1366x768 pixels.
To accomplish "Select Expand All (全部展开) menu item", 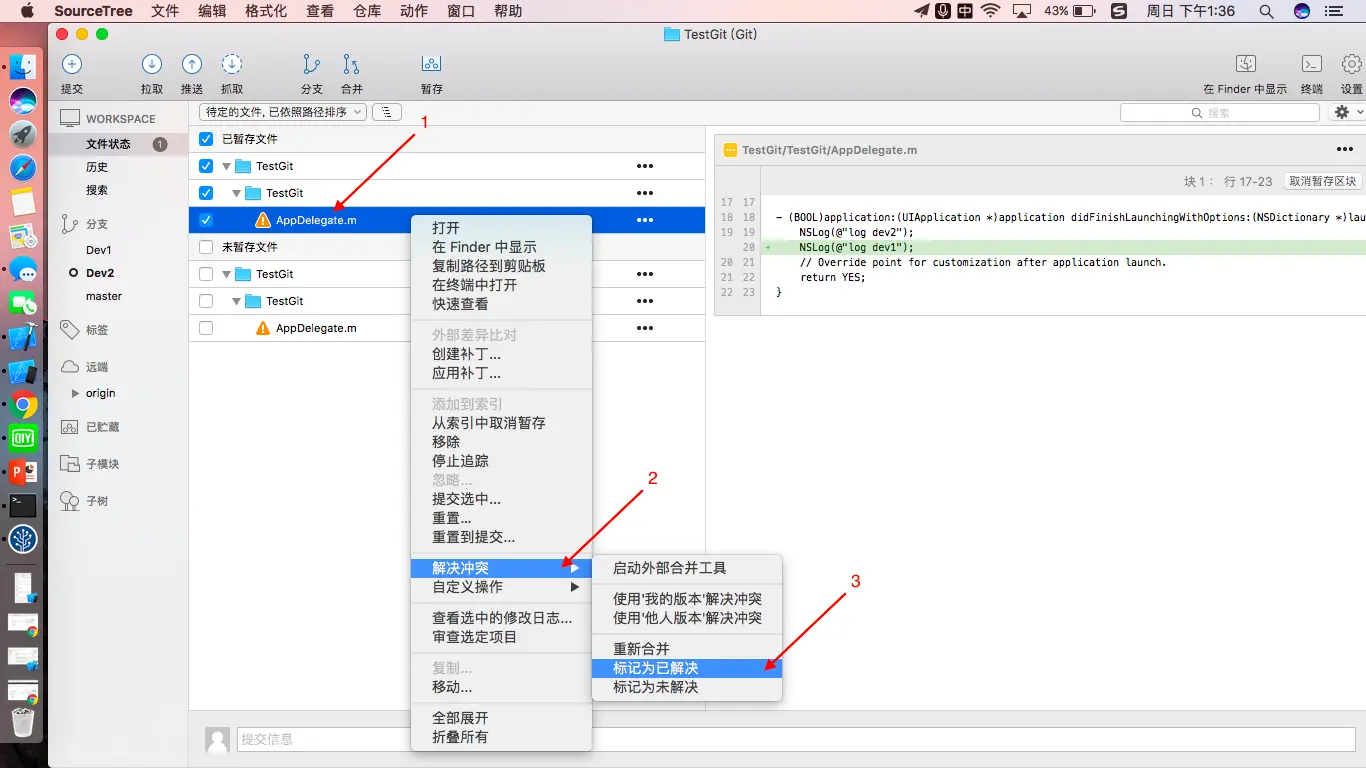I will [x=502, y=718].
